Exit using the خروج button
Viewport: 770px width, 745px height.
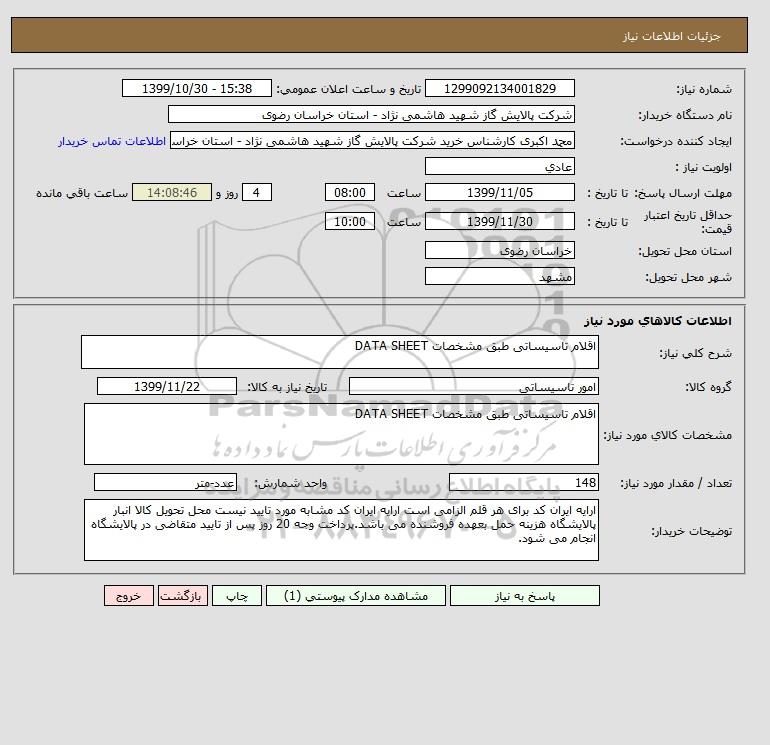pos(129,596)
